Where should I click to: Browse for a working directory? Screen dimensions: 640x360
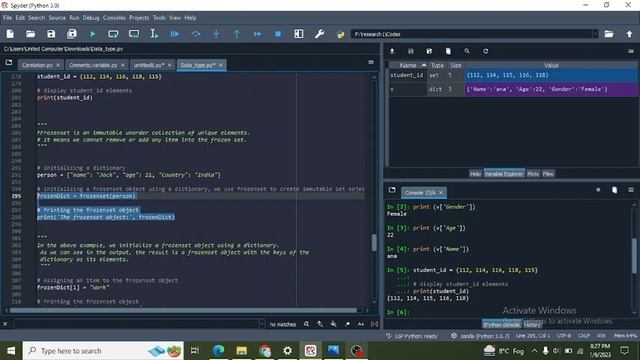click(609, 34)
